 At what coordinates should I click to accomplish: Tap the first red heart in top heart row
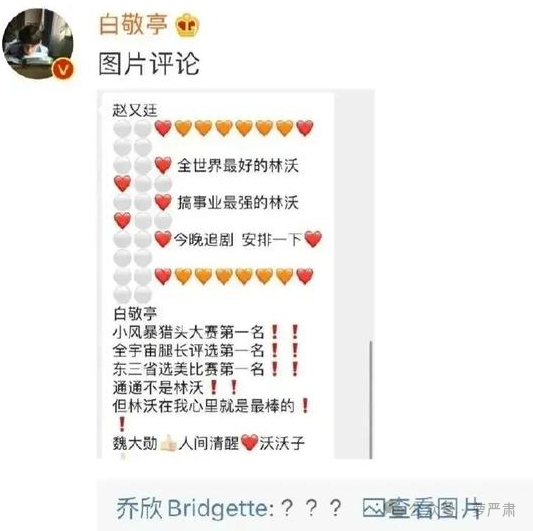[163, 129]
